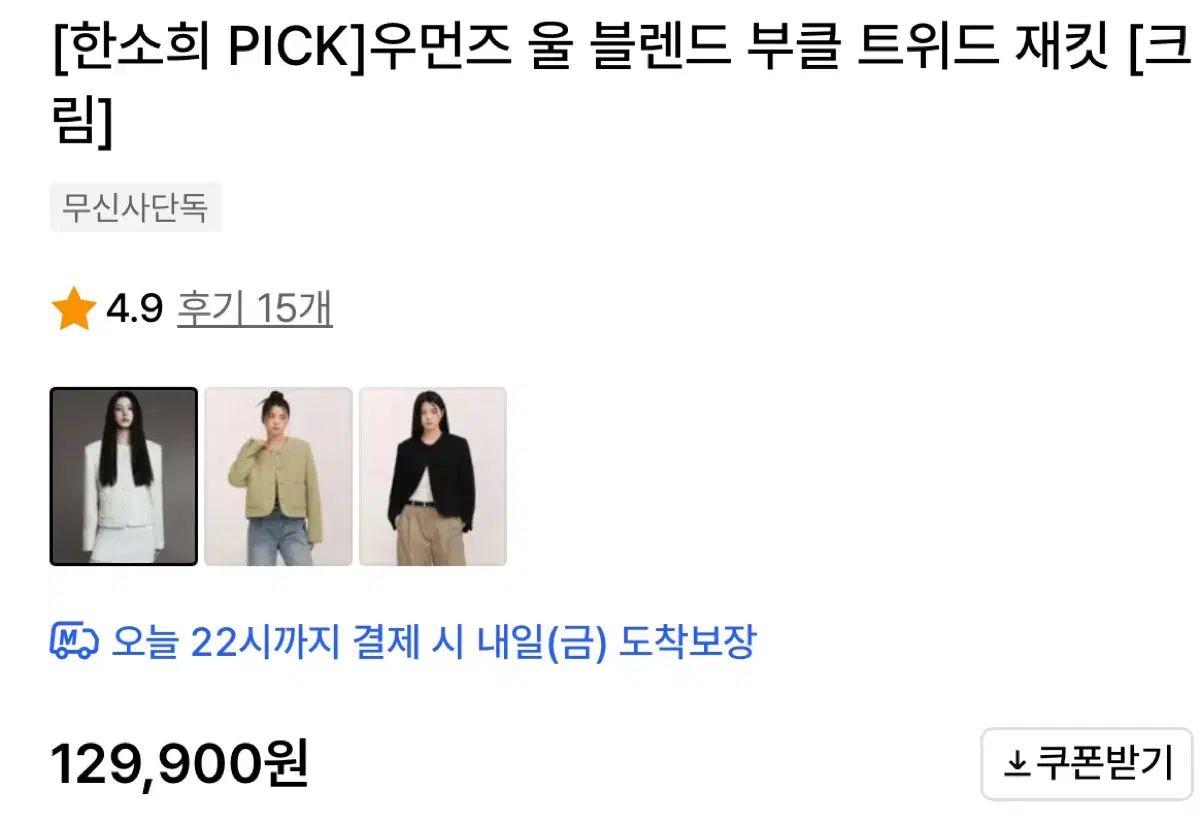Click the download arrow in 쿠폰받기
This screenshot has width=1200, height=823.
pos(1016,765)
